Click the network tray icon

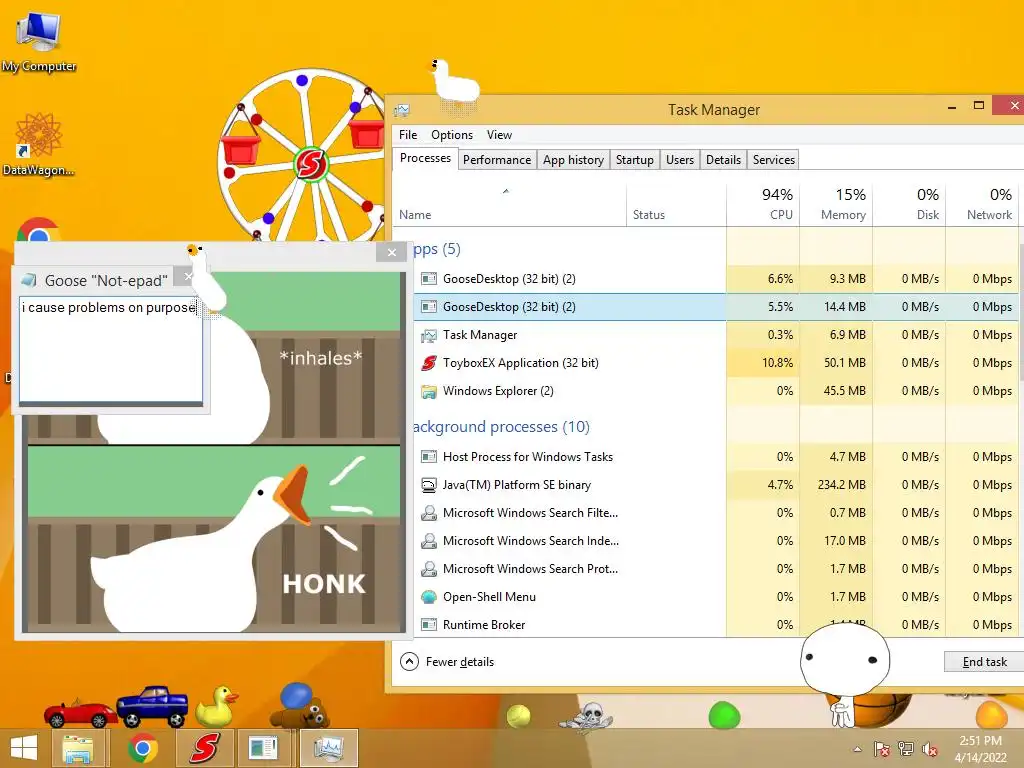pyautogui.click(x=906, y=749)
